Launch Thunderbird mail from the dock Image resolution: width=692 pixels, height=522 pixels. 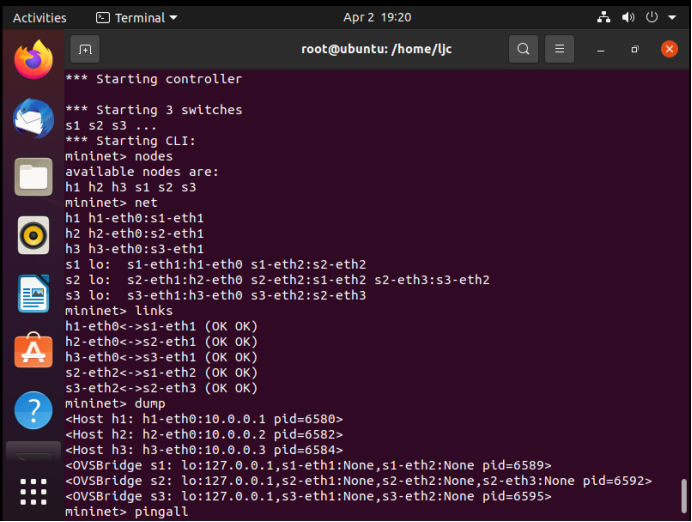click(34, 118)
